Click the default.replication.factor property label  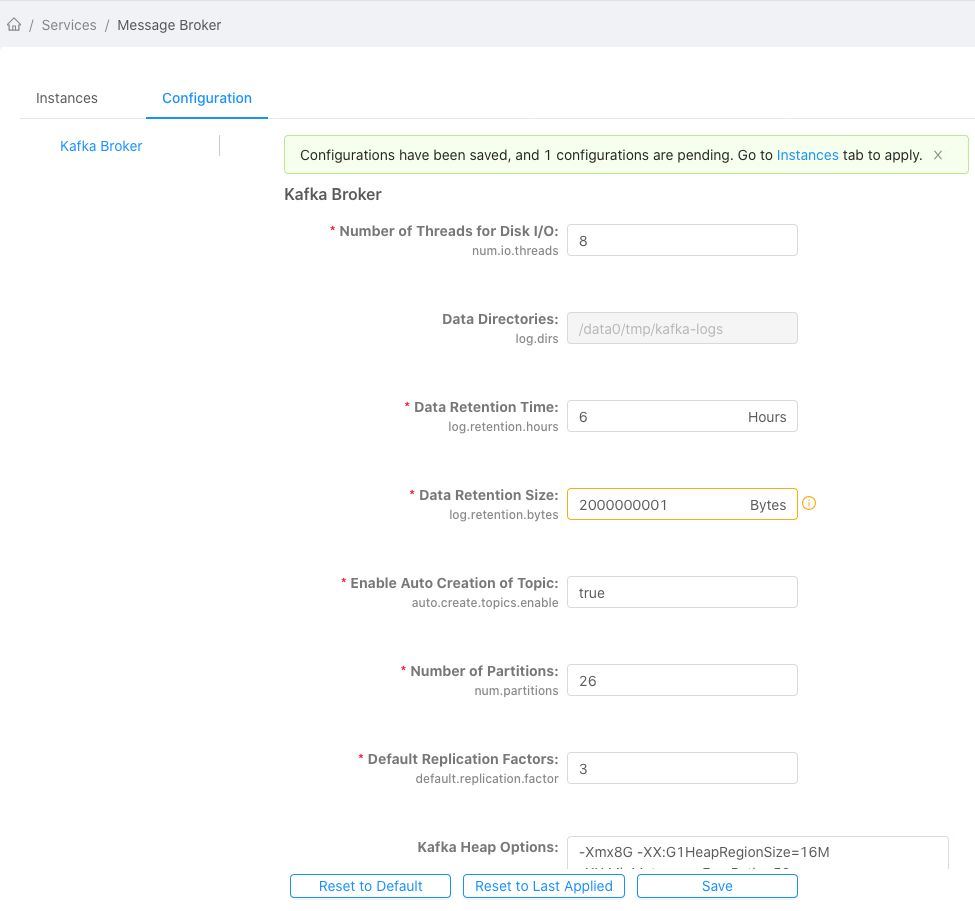click(x=487, y=779)
